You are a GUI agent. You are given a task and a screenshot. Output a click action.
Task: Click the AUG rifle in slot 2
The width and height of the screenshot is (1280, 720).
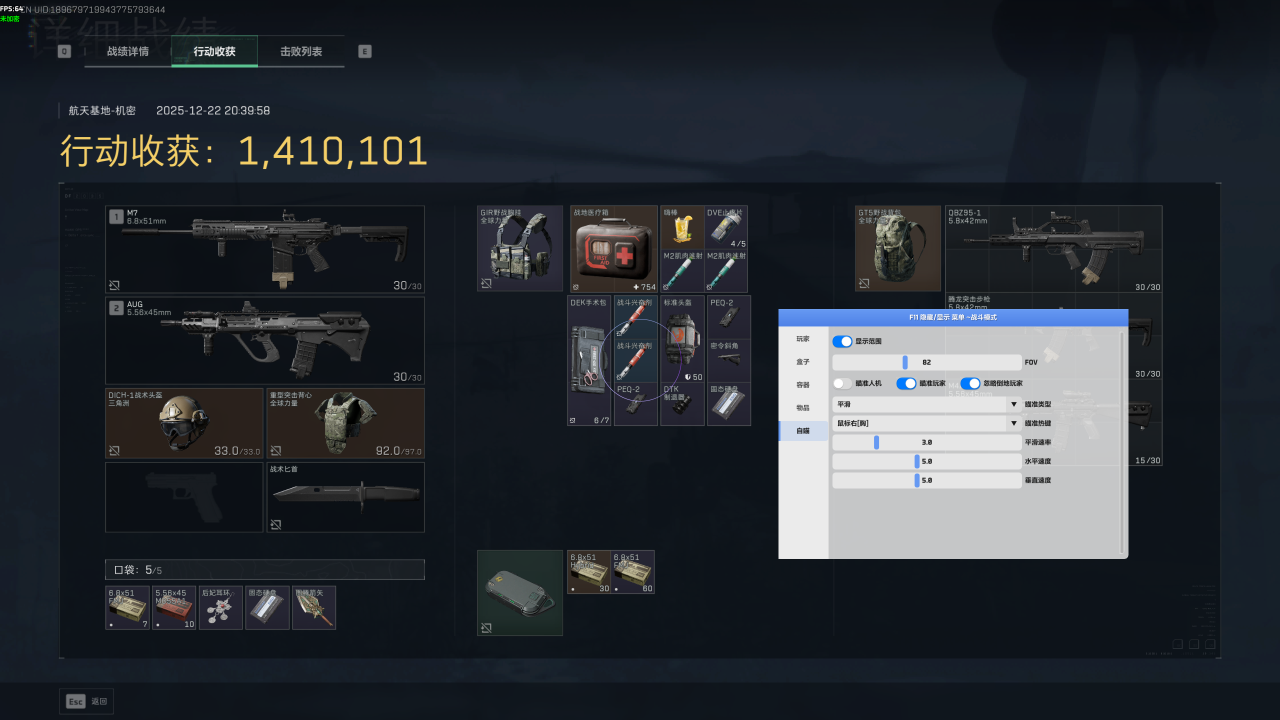point(265,340)
